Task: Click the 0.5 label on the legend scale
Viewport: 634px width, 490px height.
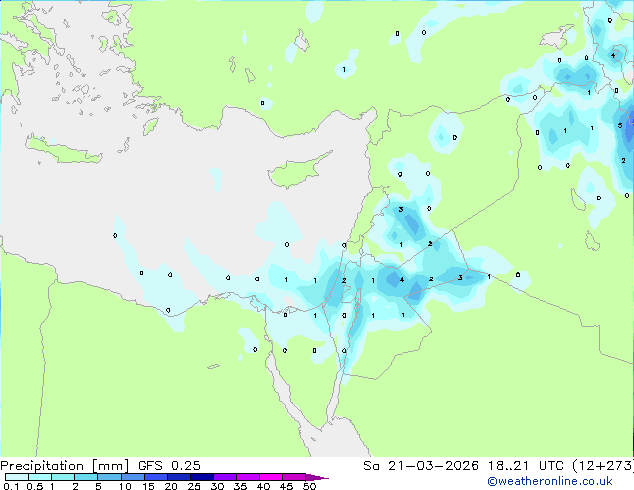Action: (34, 486)
